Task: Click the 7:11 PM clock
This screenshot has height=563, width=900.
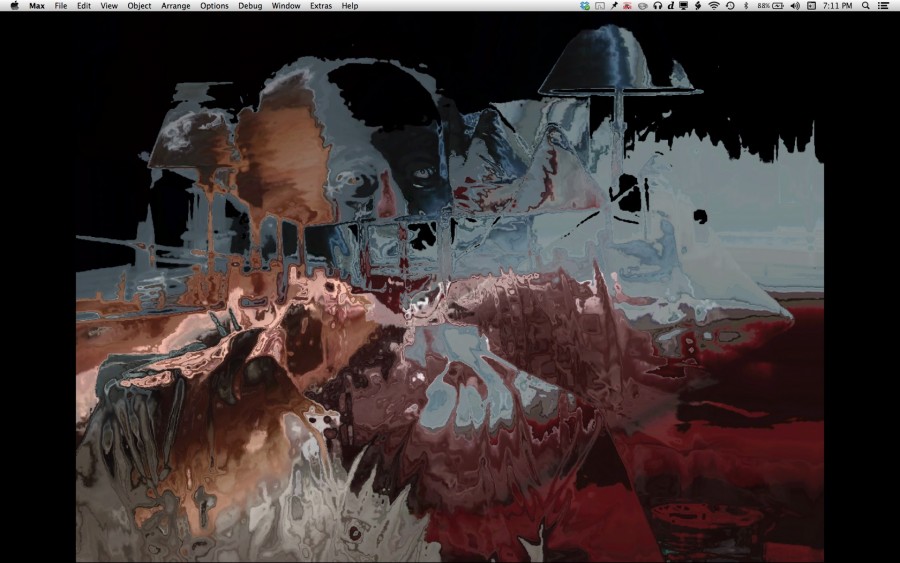Action: pyautogui.click(x=837, y=6)
